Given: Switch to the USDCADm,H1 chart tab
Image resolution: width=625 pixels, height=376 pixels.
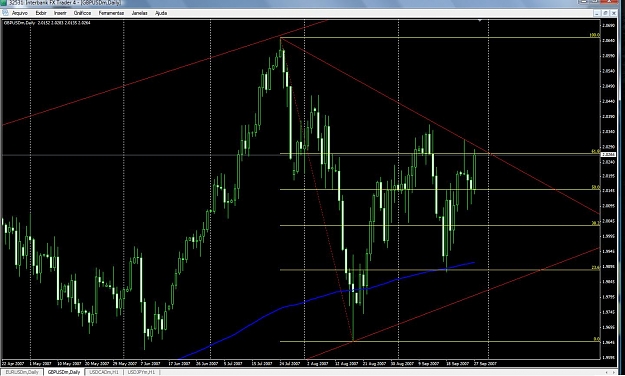Looking at the screenshot, I should [104, 372].
